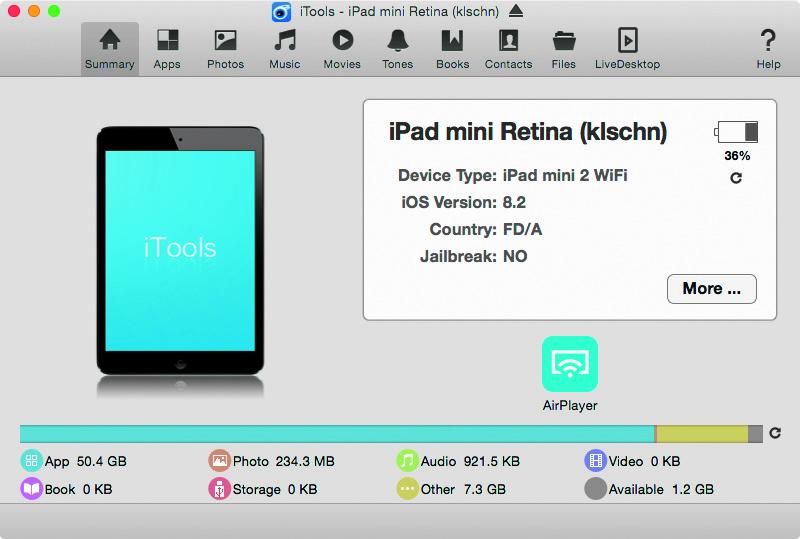Click the Available gray segment of bar
The image size is (800, 539).
pyautogui.click(x=755, y=434)
